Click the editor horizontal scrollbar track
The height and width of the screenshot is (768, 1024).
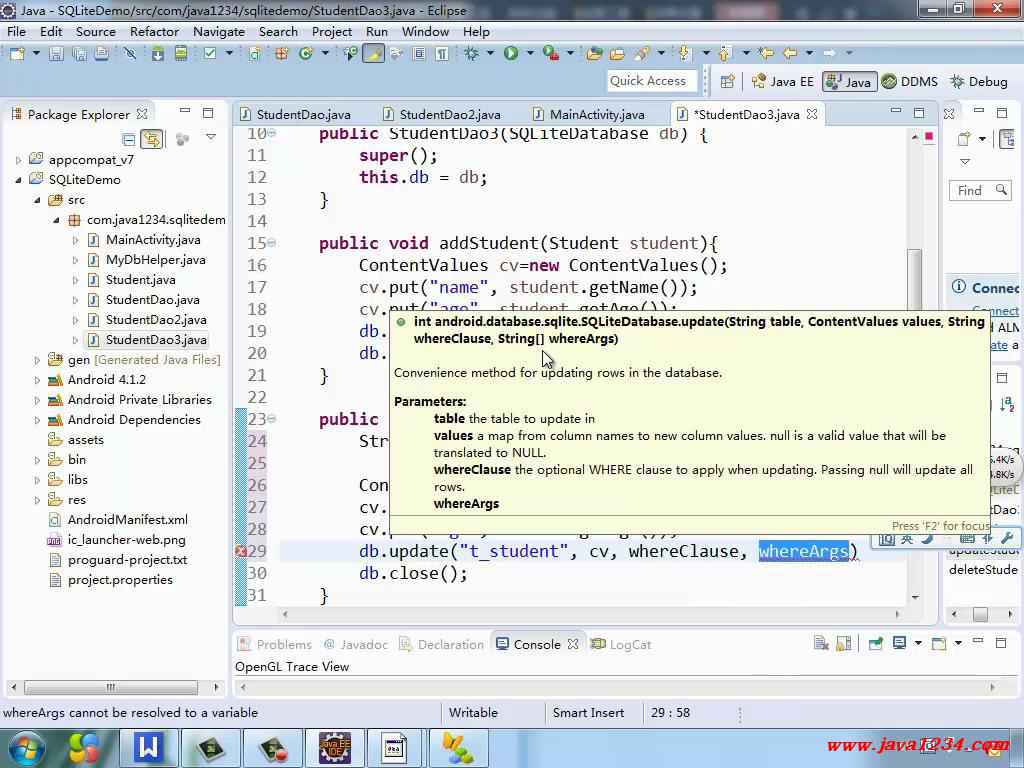591,614
